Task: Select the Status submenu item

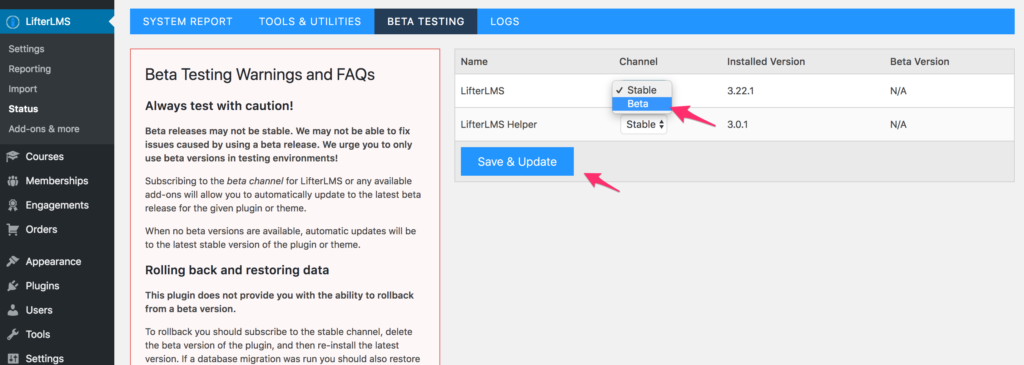Action: pyautogui.click(x=23, y=109)
